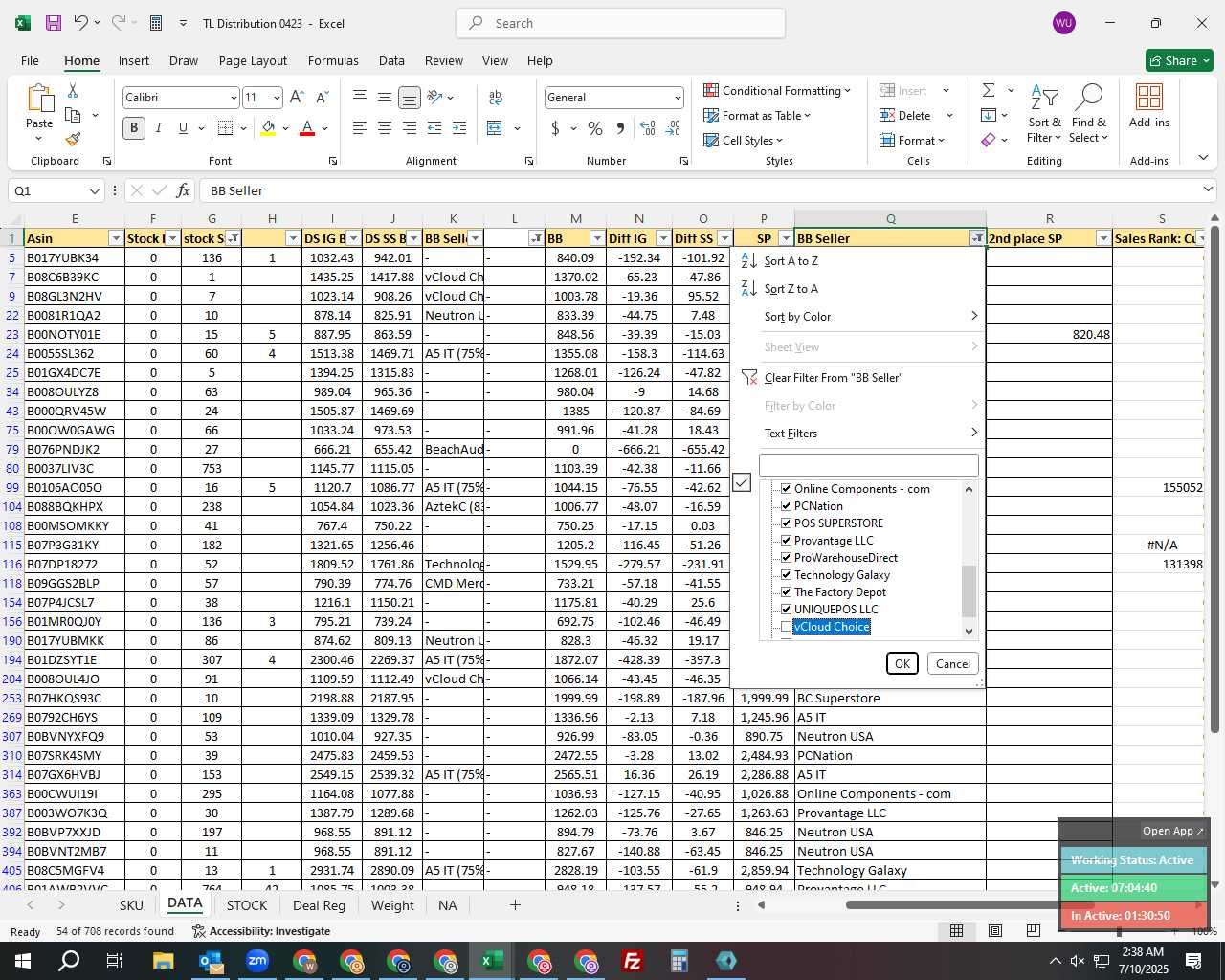Increase font size with larger A icon
Viewport: 1225px width, 980px height.
297,97
